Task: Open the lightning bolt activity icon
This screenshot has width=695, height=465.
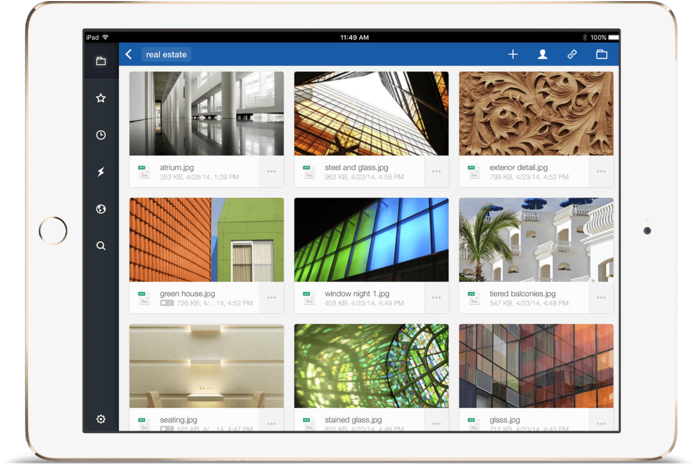Action: point(101,172)
